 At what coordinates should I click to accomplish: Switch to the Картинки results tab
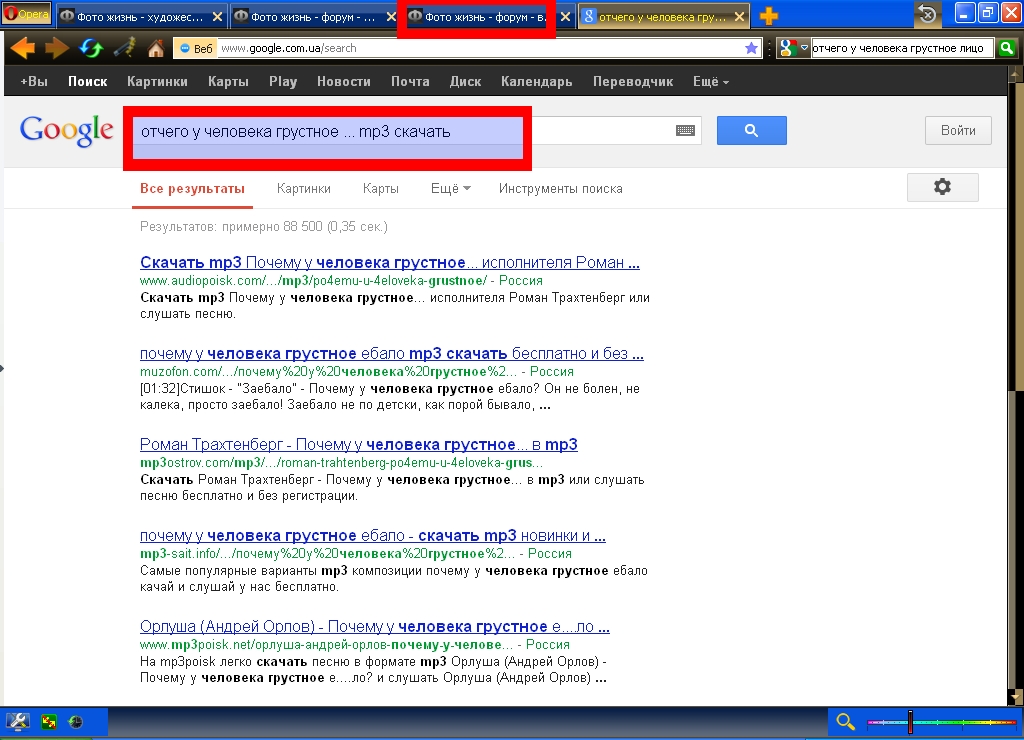point(303,188)
